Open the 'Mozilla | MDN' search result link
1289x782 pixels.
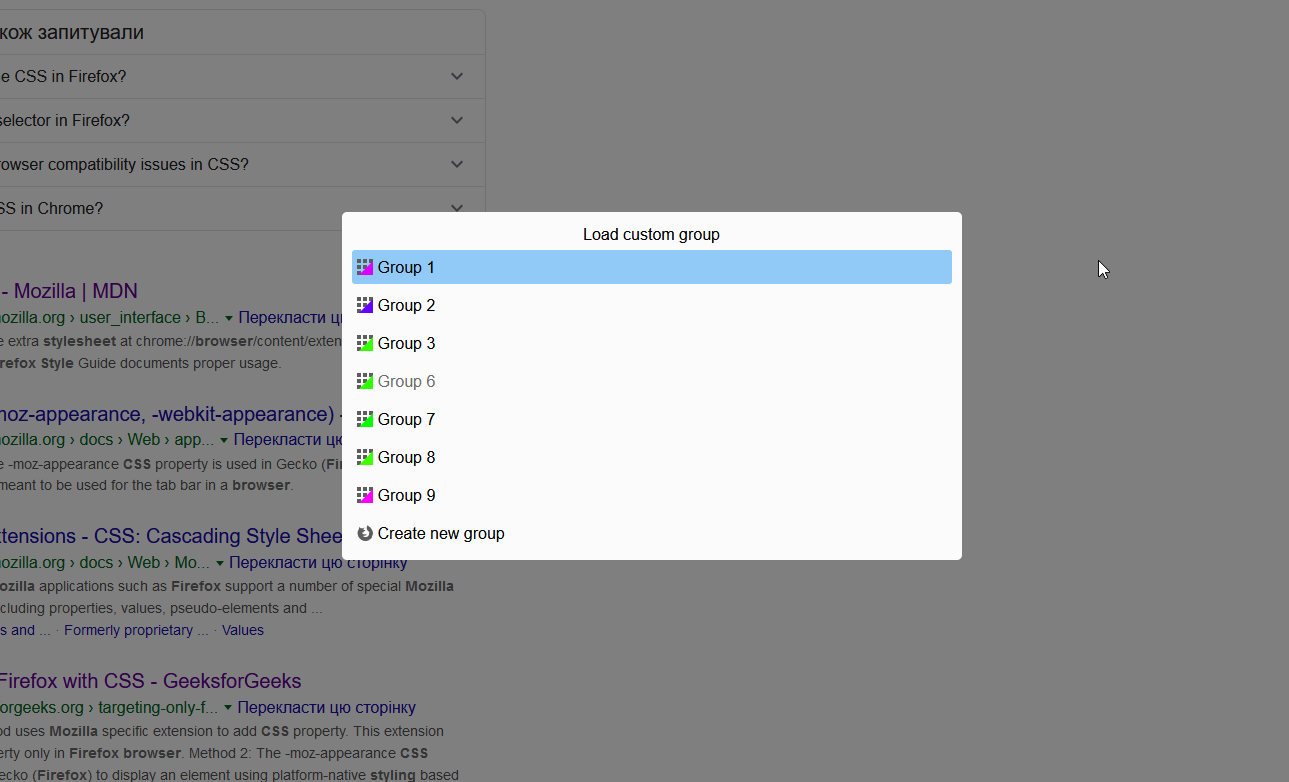pos(68,290)
